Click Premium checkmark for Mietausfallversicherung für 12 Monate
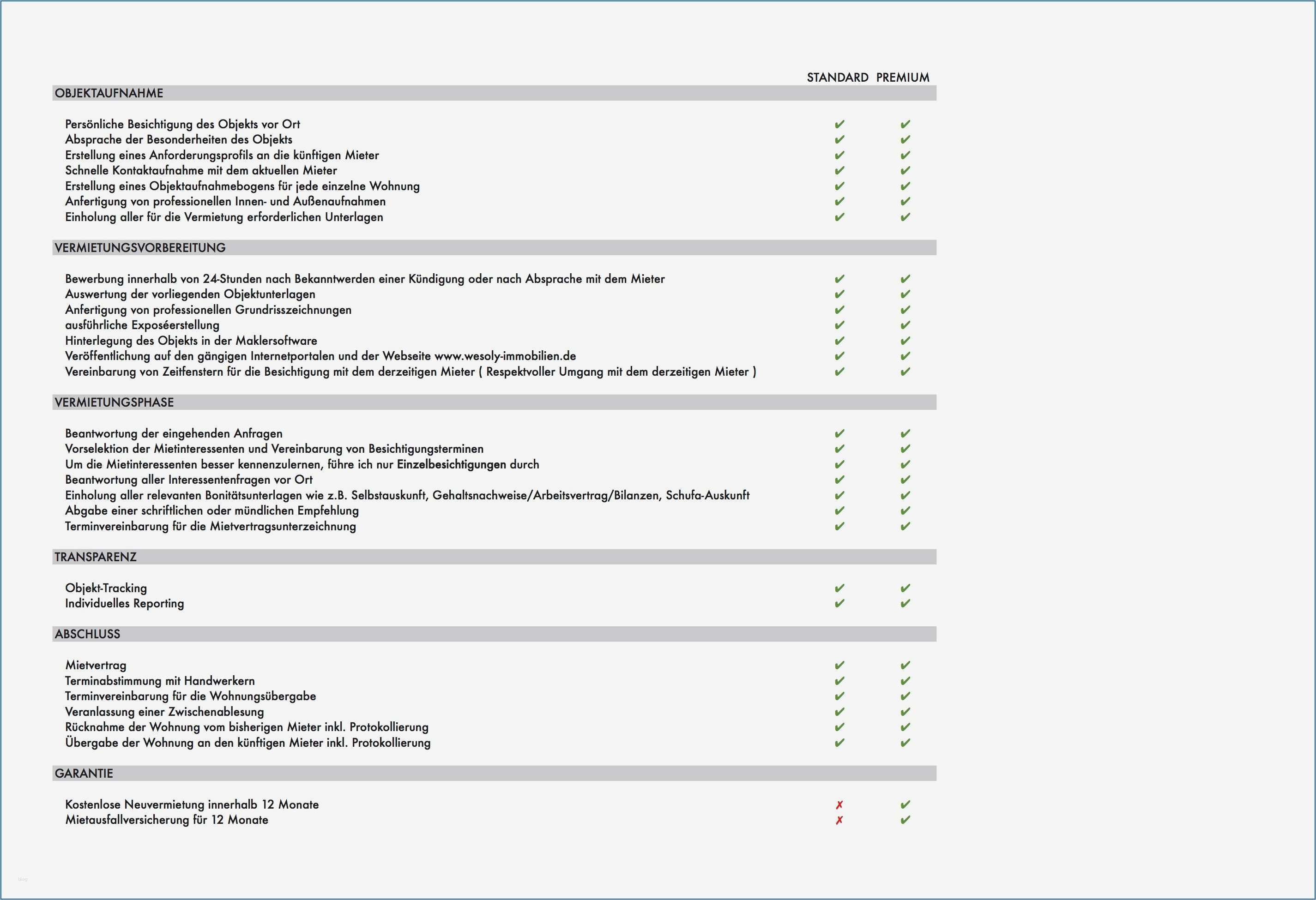This screenshot has height=900, width=1316. click(905, 820)
